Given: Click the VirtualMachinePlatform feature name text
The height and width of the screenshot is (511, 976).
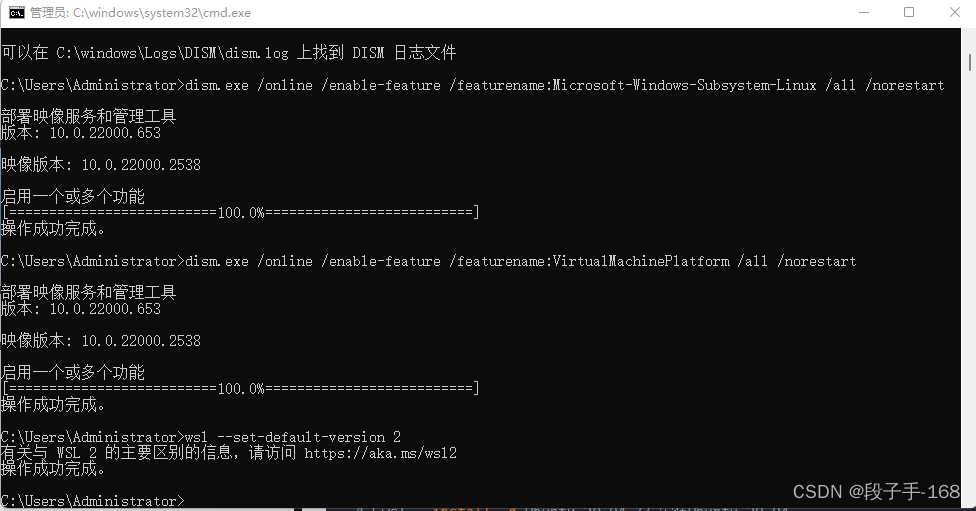Looking at the screenshot, I should tap(641, 261).
